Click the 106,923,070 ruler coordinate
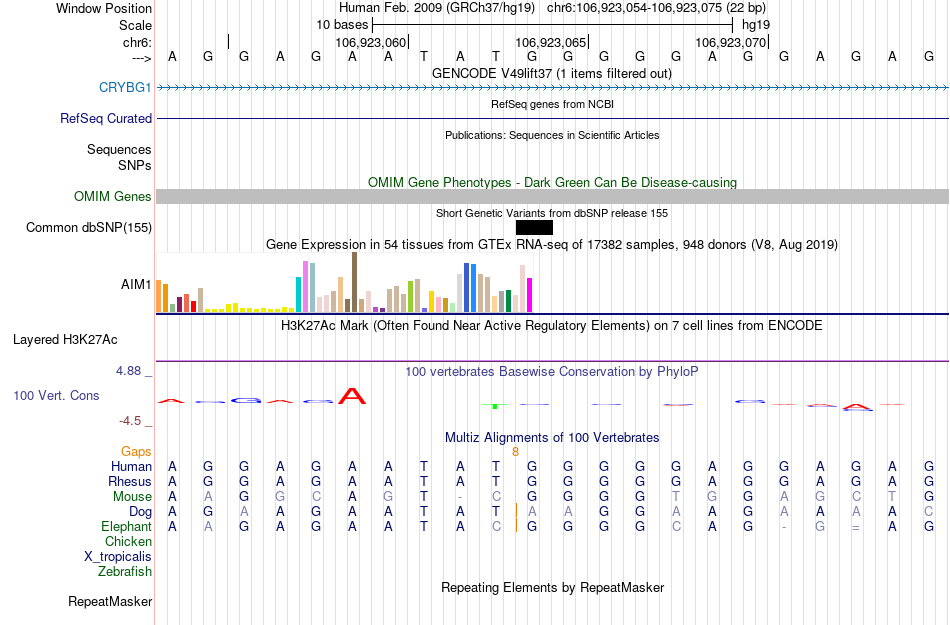The height and width of the screenshot is (625, 950). coord(730,42)
